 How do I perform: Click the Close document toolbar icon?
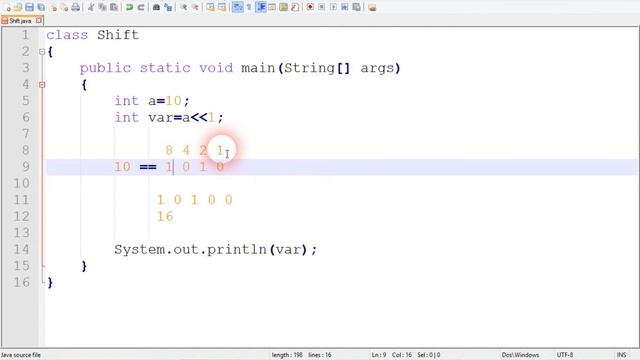coord(53,7)
